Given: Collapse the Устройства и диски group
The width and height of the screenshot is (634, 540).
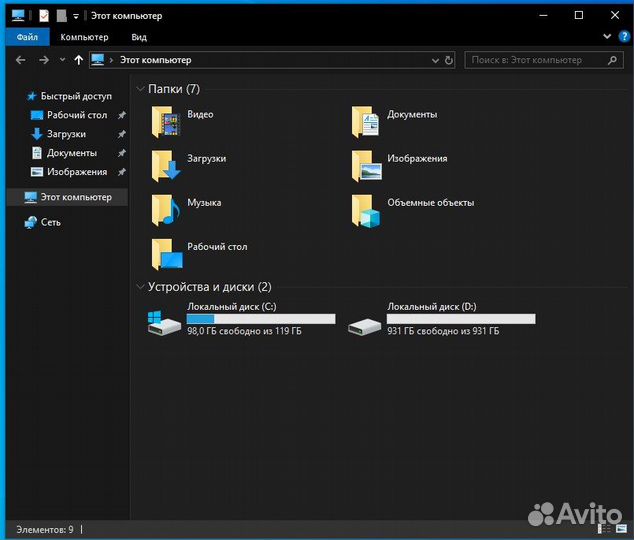Looking at the screenshot, I should (140, 287).
